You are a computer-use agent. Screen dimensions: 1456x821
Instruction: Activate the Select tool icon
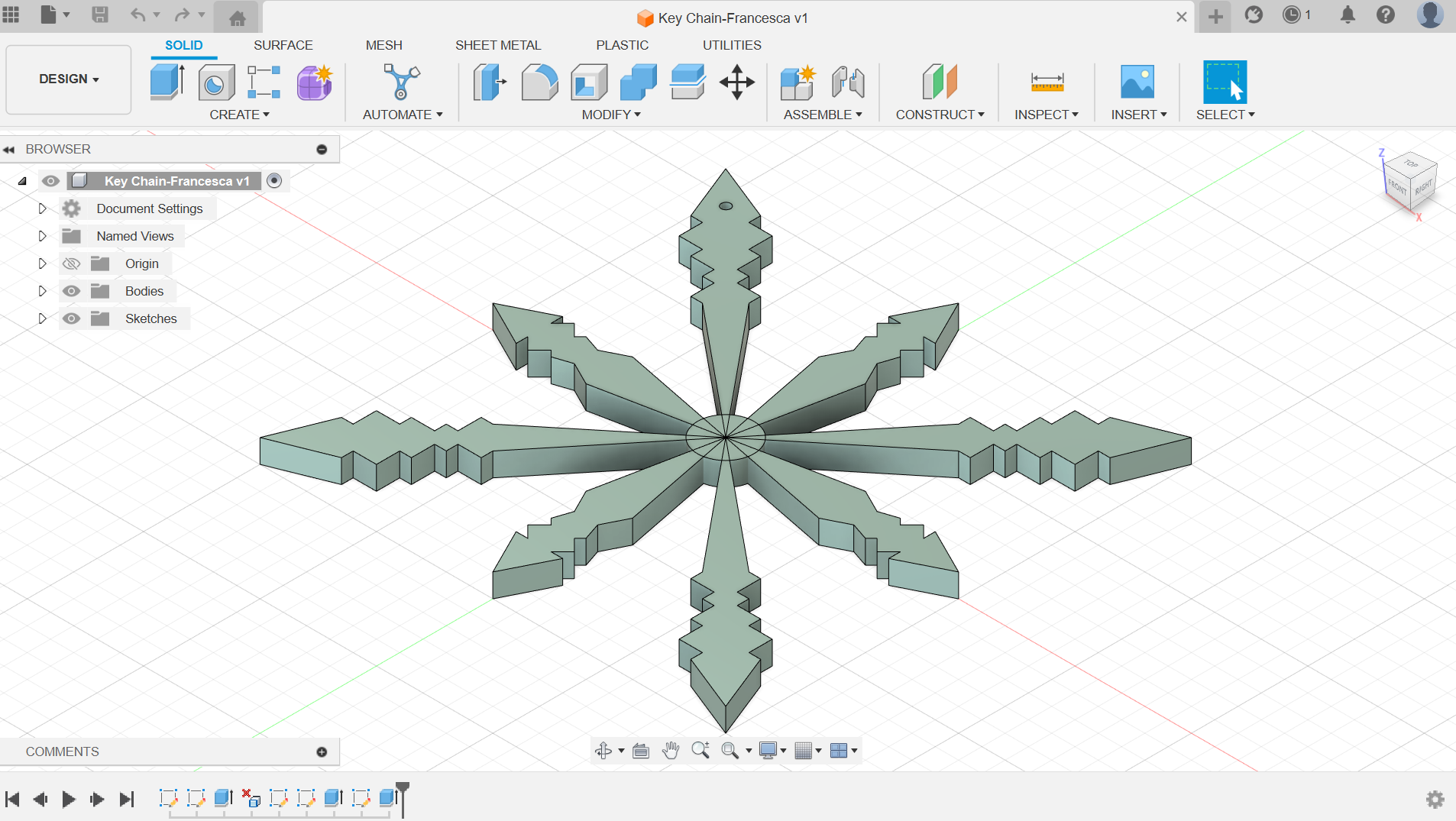(x=1225, y=82)
